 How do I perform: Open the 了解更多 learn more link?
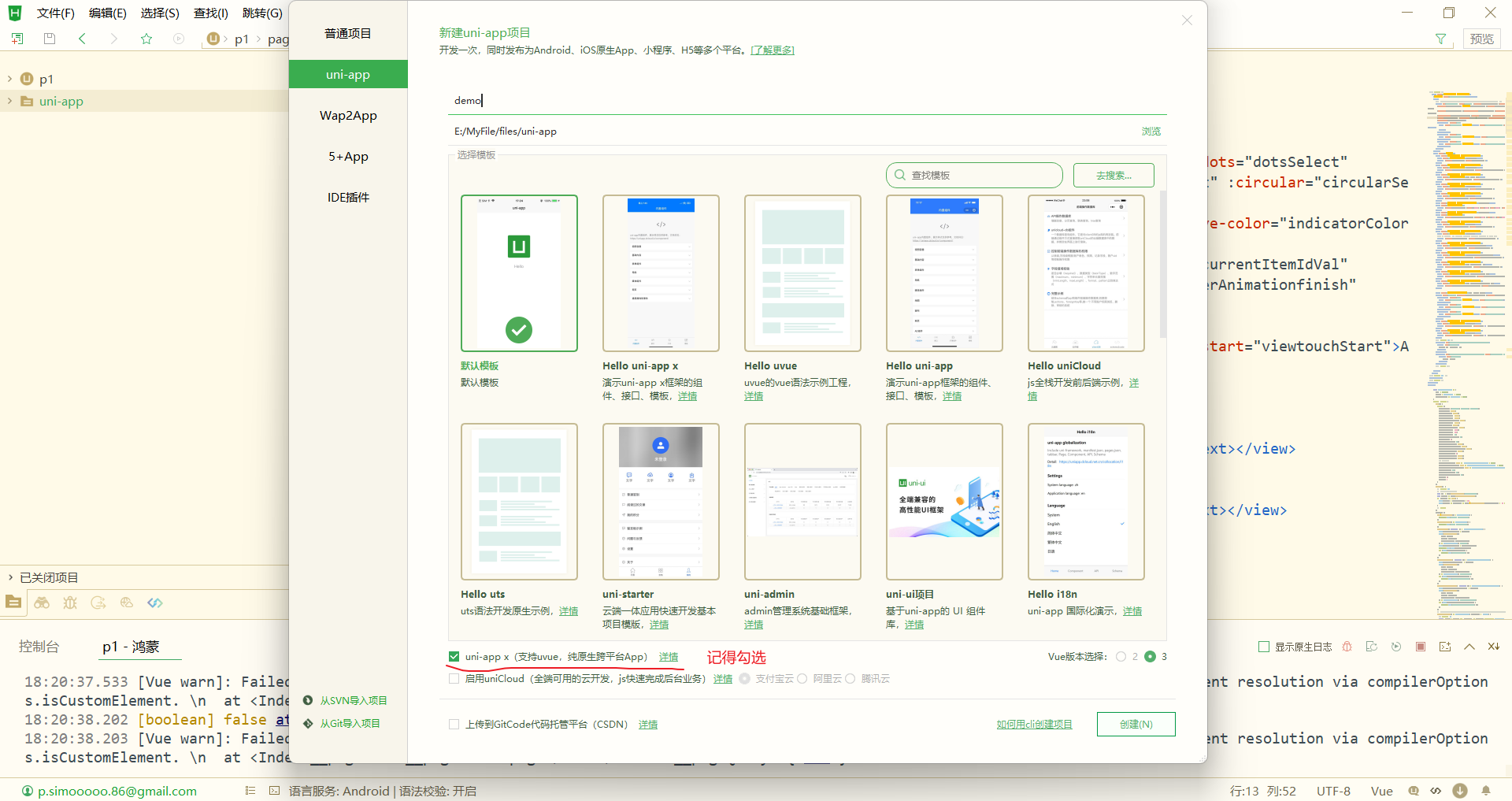coord(772,50)
